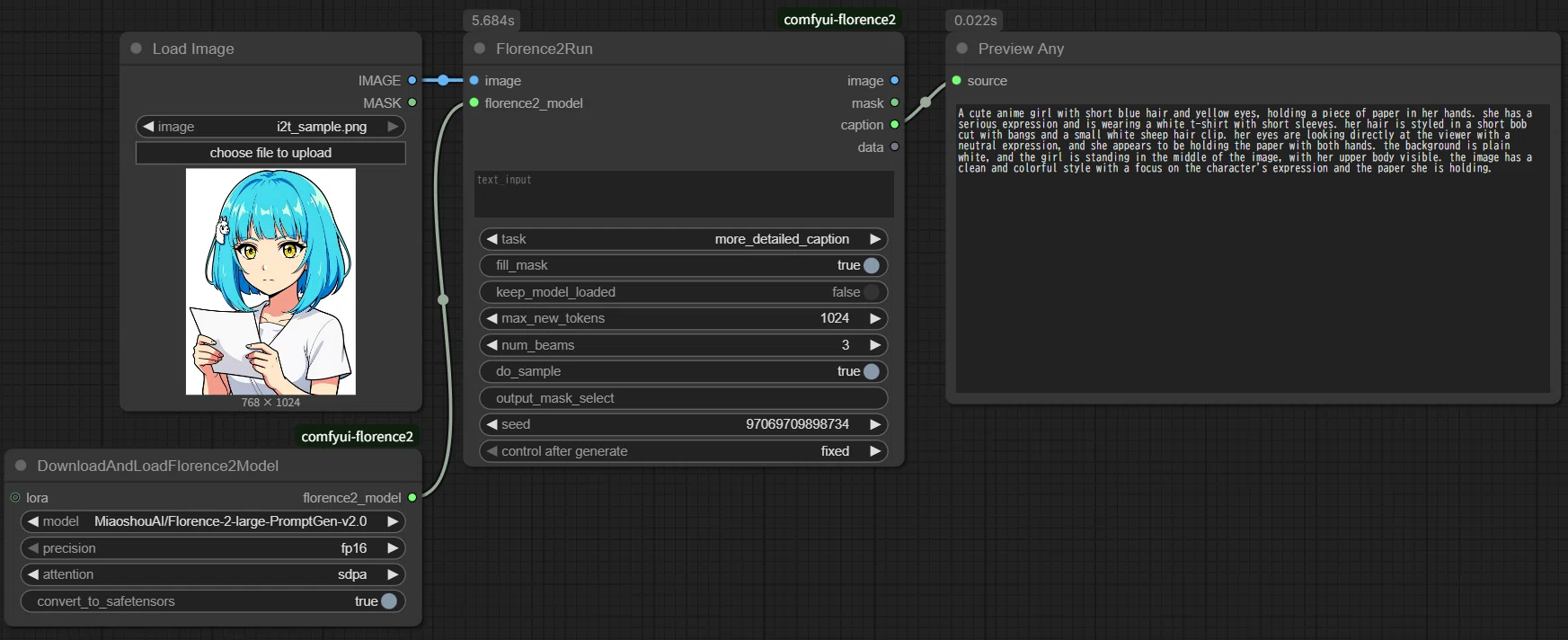Click the text_input box in Florence2Run
1568x640 pixels.
click(x=684, y=193)
